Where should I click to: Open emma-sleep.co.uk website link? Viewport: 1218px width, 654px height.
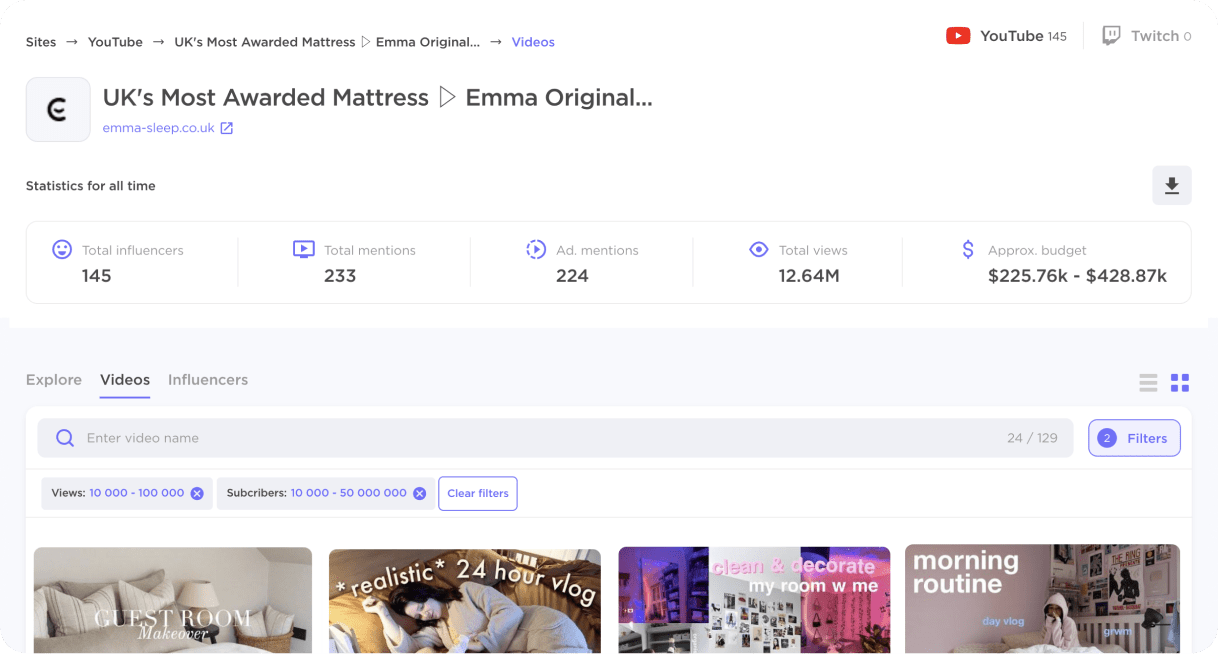pyautogui.click(x=159, y=128)
